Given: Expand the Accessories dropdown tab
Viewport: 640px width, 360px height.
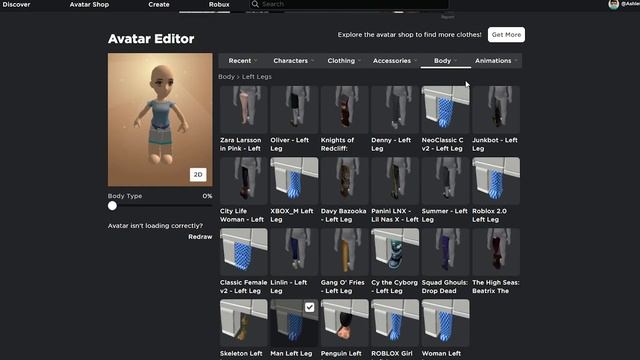Looking at the screenshot, I should point(395,61).
